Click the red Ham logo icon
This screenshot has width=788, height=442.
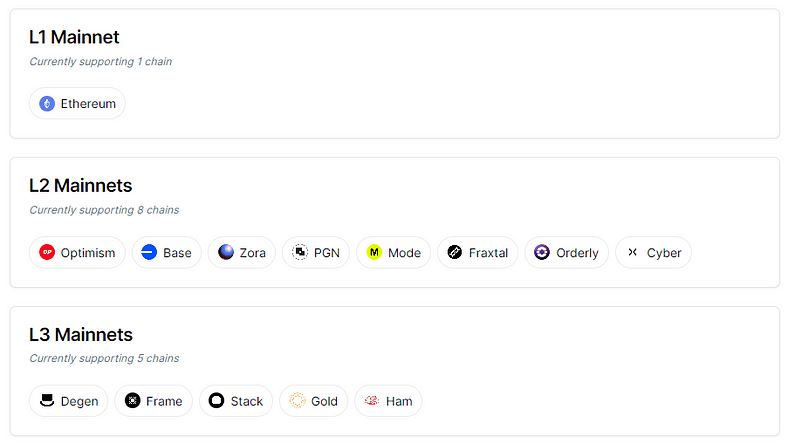(x=372, y=401)
